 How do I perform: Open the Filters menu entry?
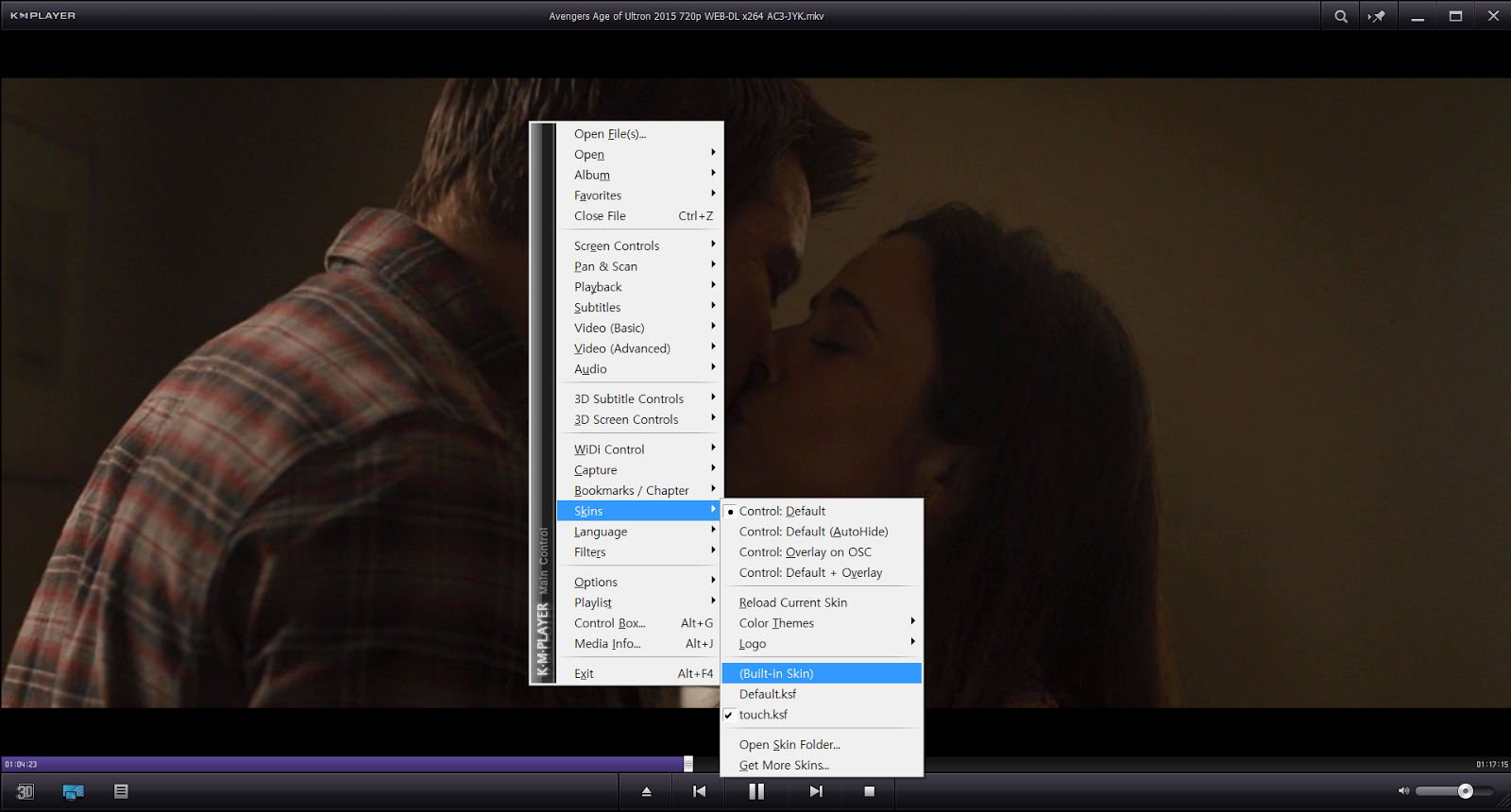(638, 552)
